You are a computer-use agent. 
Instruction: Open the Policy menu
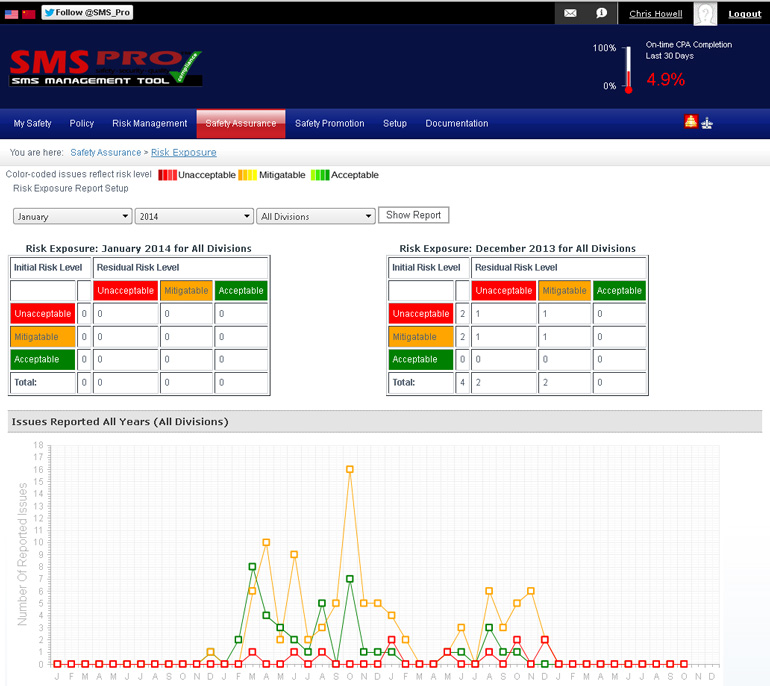coord(82,123)
